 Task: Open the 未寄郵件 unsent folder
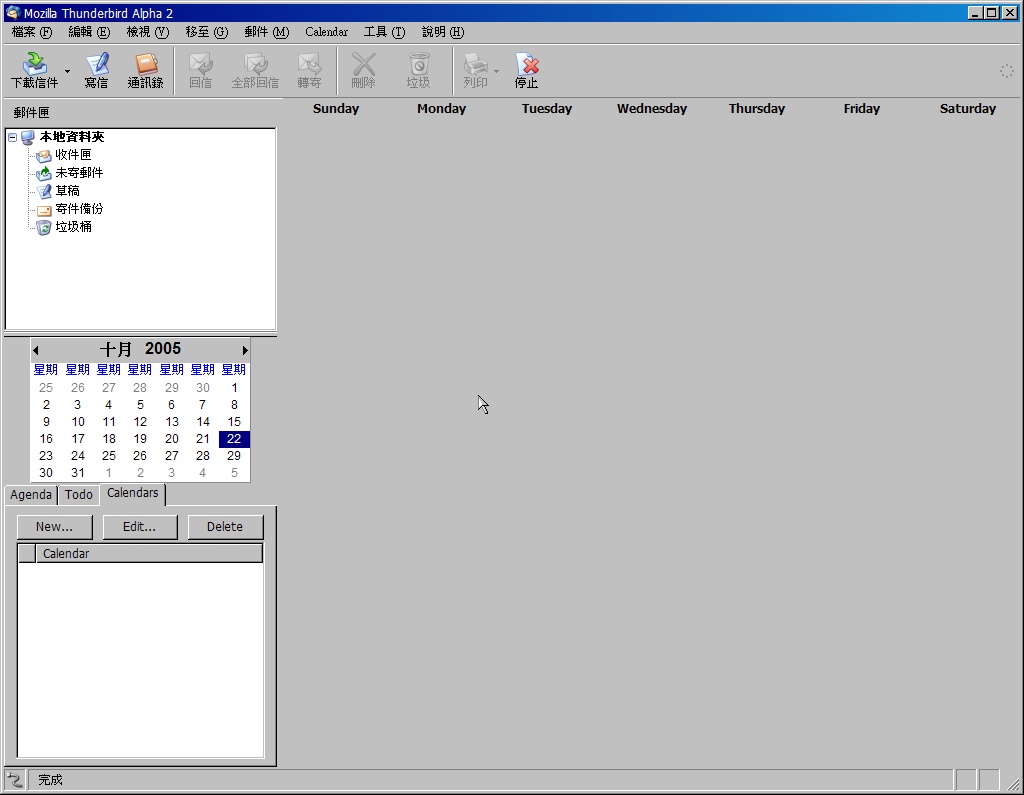(78, 173)
